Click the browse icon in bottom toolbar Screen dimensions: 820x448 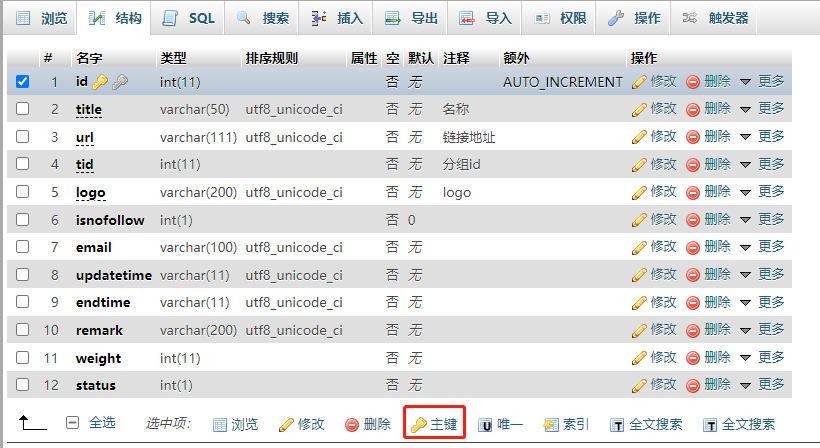220,425
